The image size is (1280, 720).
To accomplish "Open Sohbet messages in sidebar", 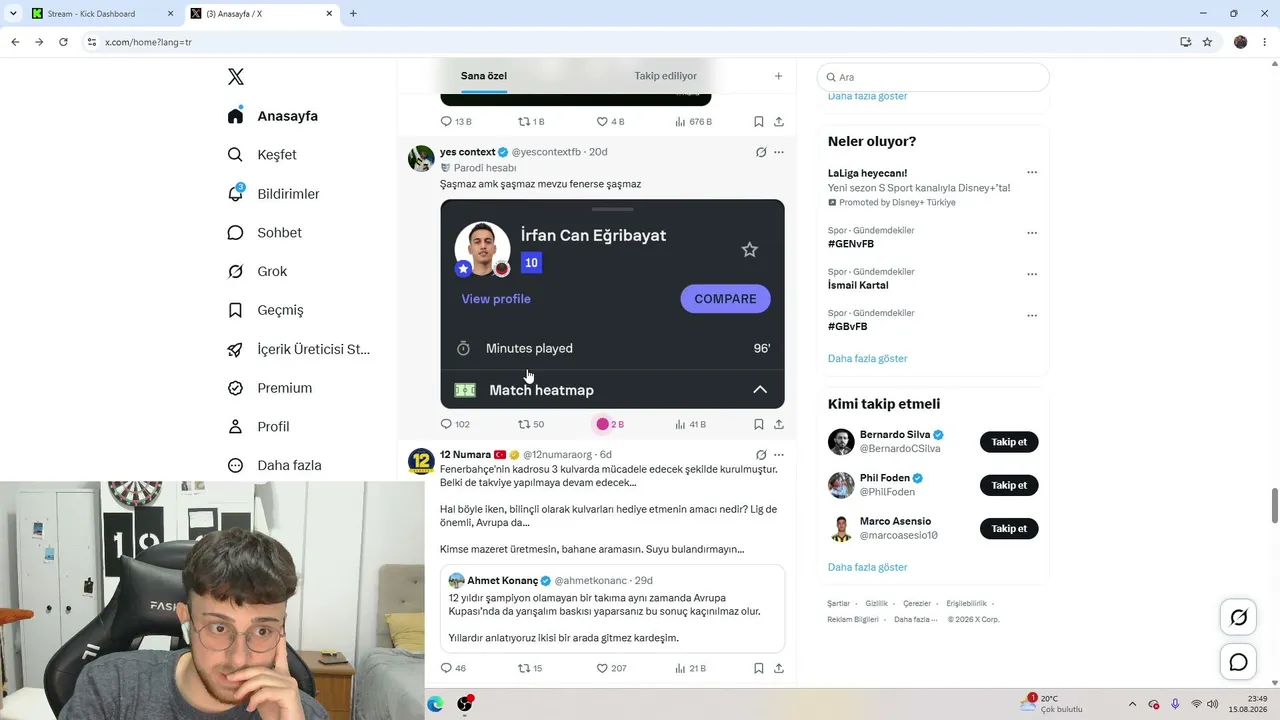I will (x=264, y=233).
